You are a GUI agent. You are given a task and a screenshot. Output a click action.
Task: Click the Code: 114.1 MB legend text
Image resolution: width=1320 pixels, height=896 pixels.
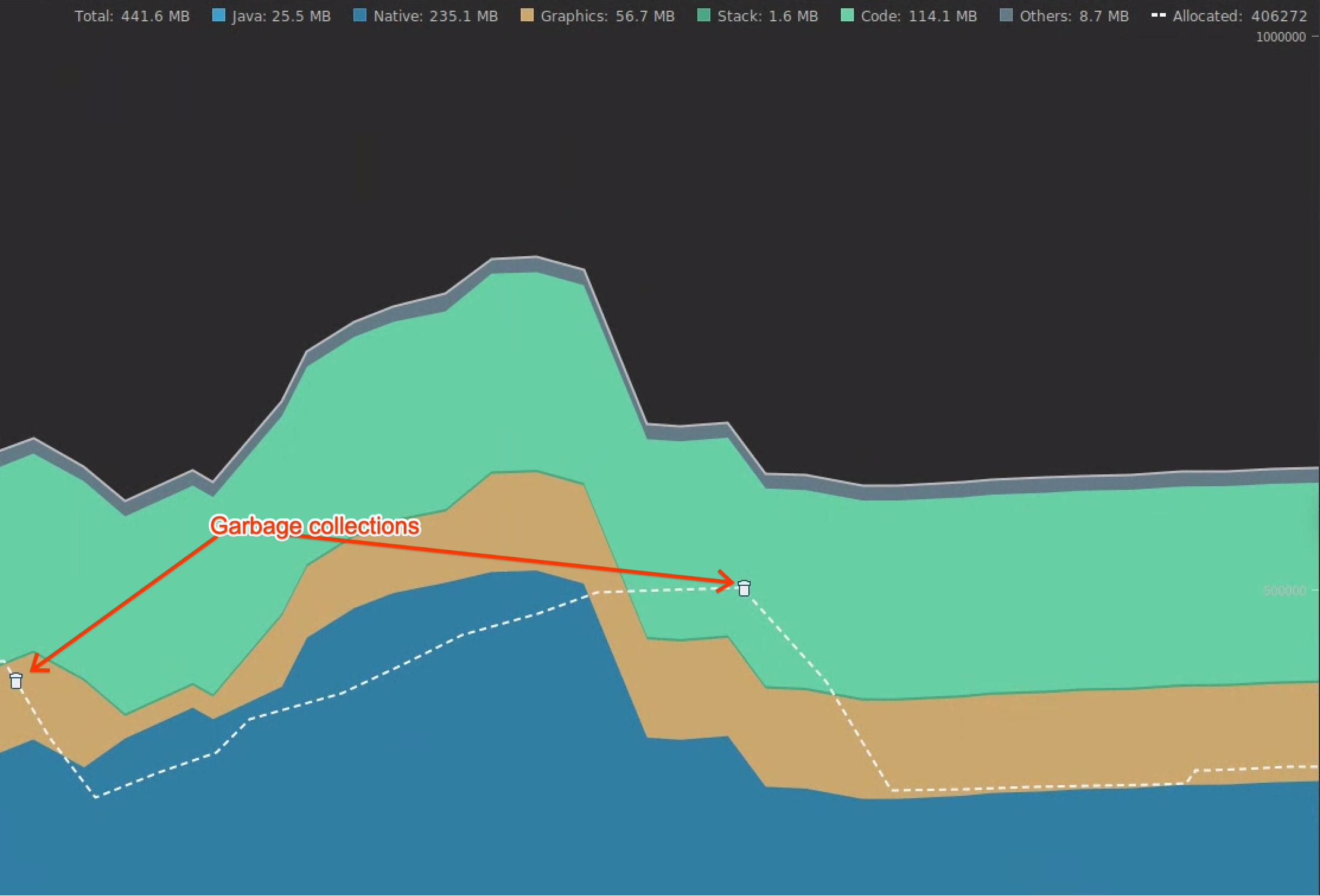click(919, 16)
